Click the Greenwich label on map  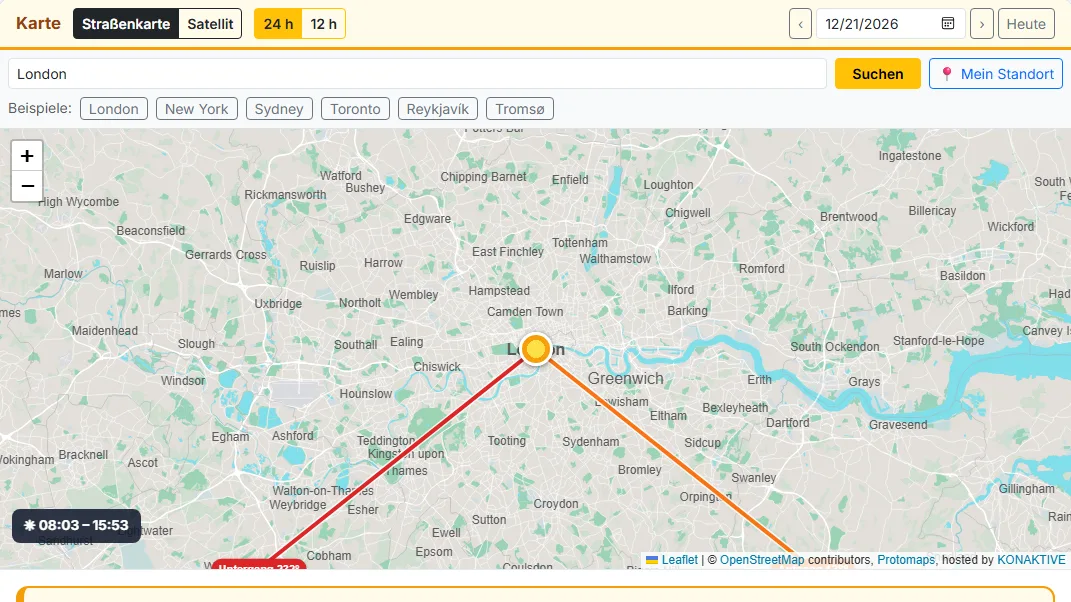click(x=625, y=379)
